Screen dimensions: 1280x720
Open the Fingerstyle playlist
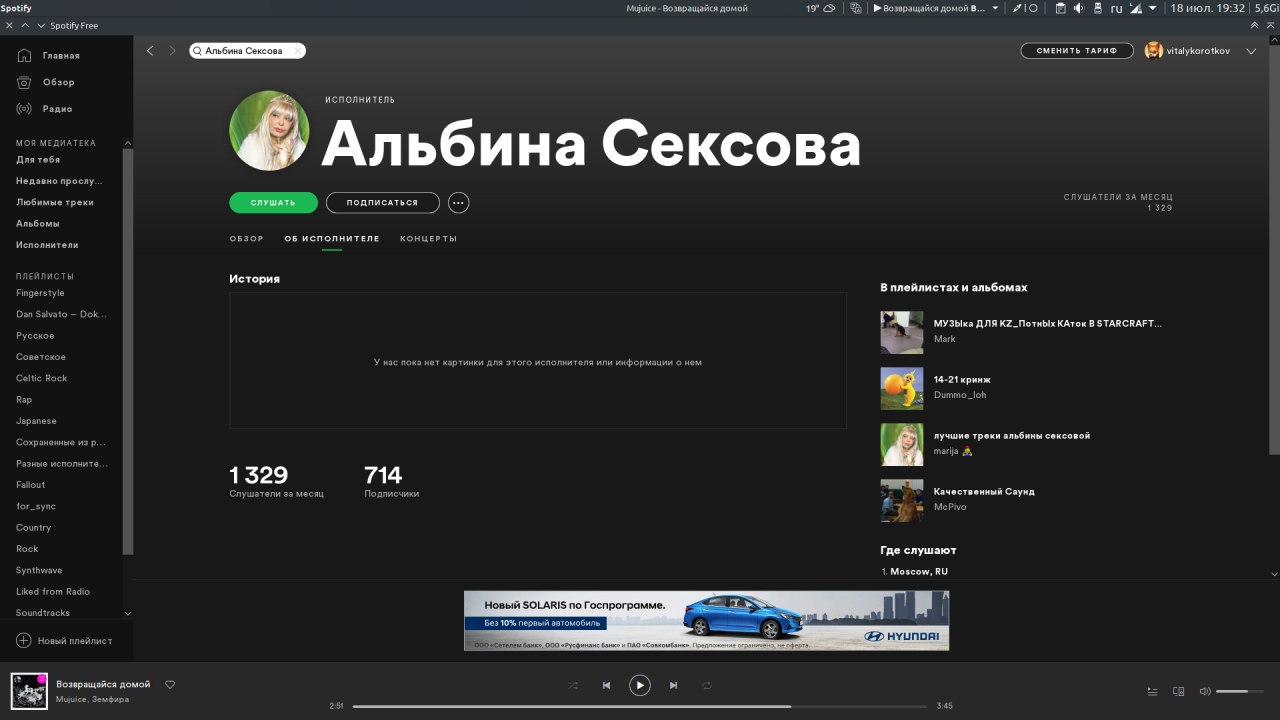(40, 293)
